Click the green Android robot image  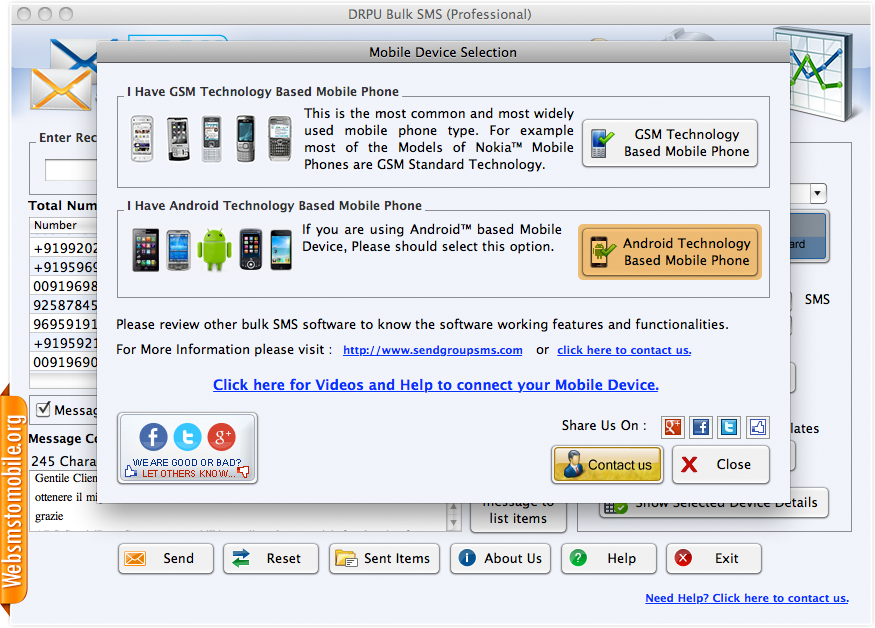tap(214, 250)
